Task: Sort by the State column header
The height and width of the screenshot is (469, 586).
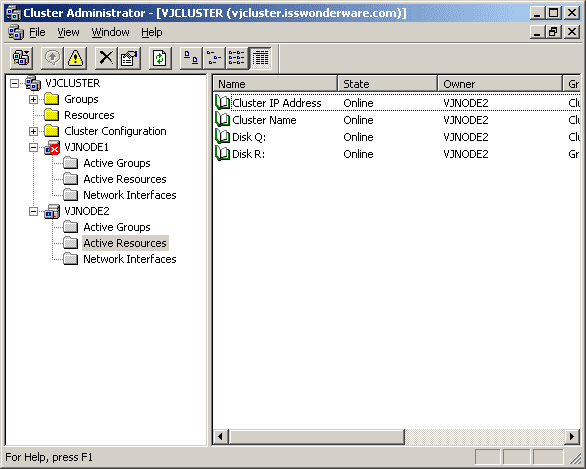Action: (388, 84)
